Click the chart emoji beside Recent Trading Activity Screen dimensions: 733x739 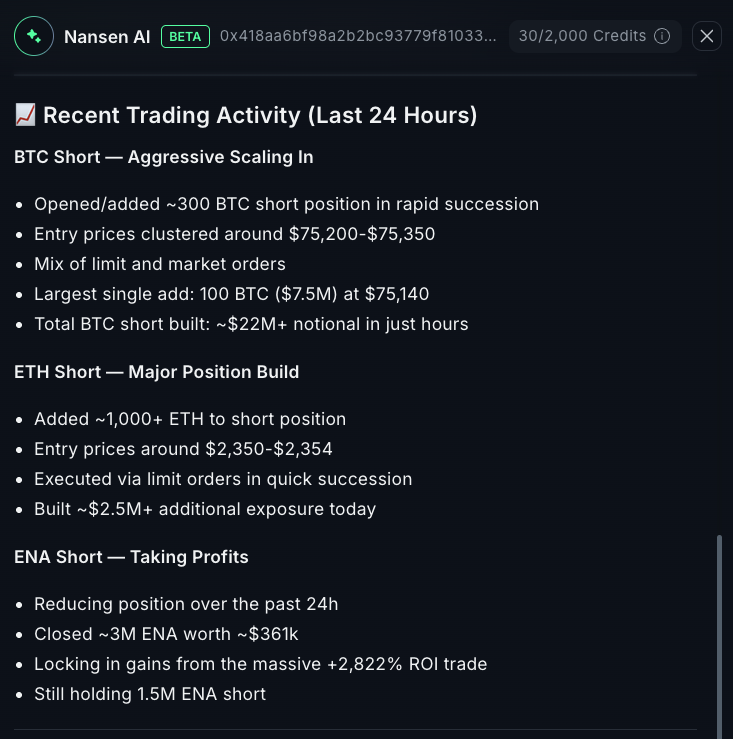[26, 115]
